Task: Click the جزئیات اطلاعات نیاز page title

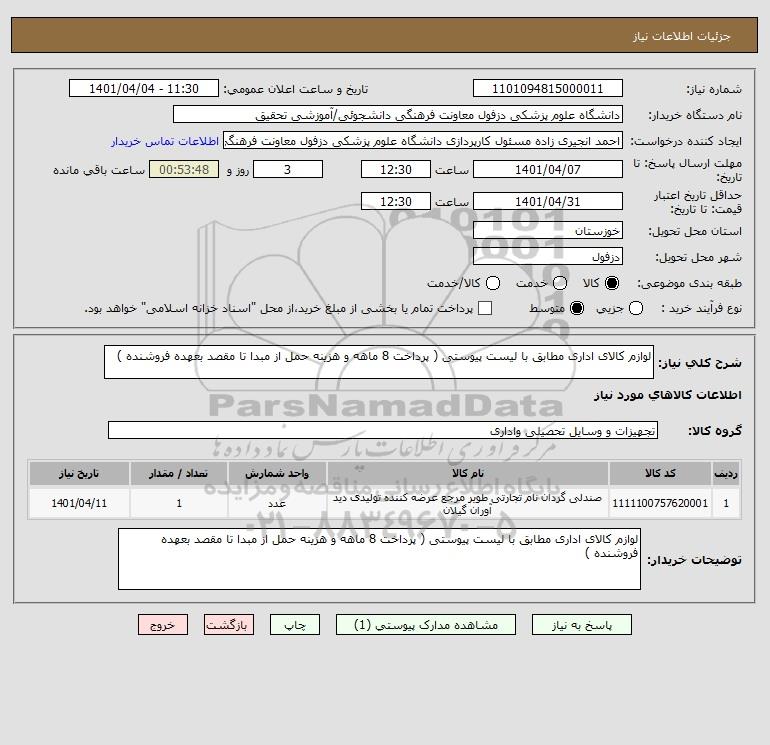Action: pos(682,36)
